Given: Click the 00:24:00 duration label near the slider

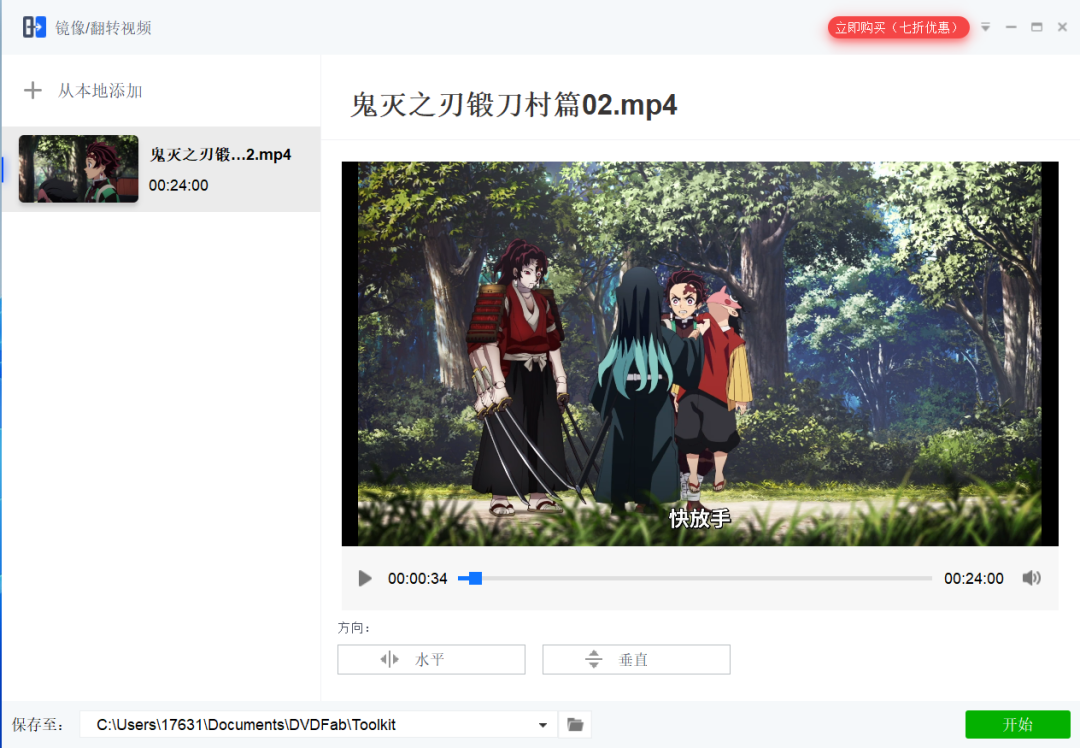Looking at the screenshot, I should coord(973,578).
